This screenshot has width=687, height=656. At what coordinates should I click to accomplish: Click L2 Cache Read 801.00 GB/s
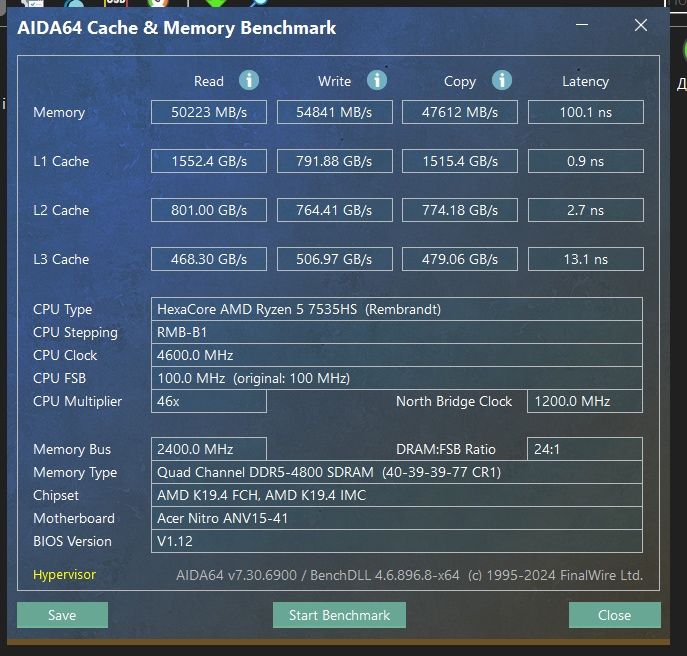209,210
